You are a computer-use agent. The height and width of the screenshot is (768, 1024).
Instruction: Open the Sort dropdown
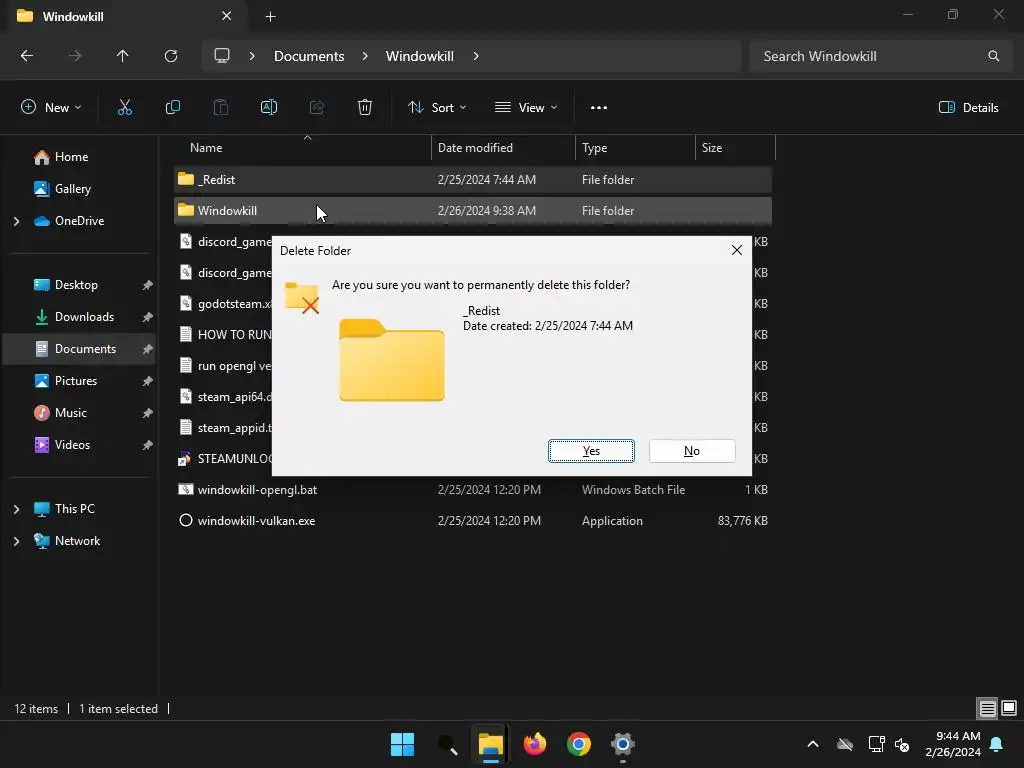click(437, 108)
